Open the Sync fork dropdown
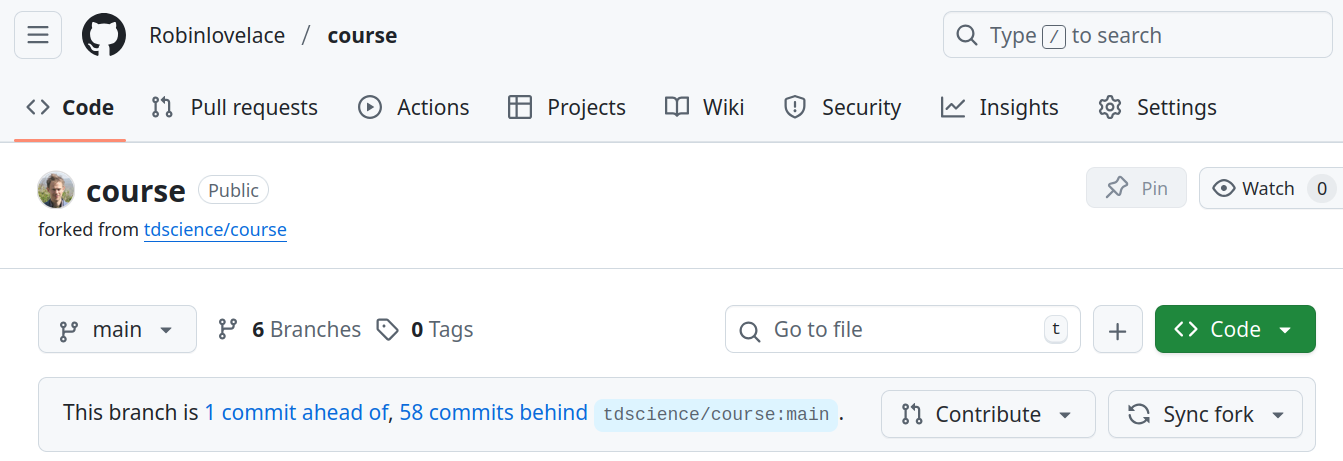The image size is (1343, 461). [x=1205, y=414]
